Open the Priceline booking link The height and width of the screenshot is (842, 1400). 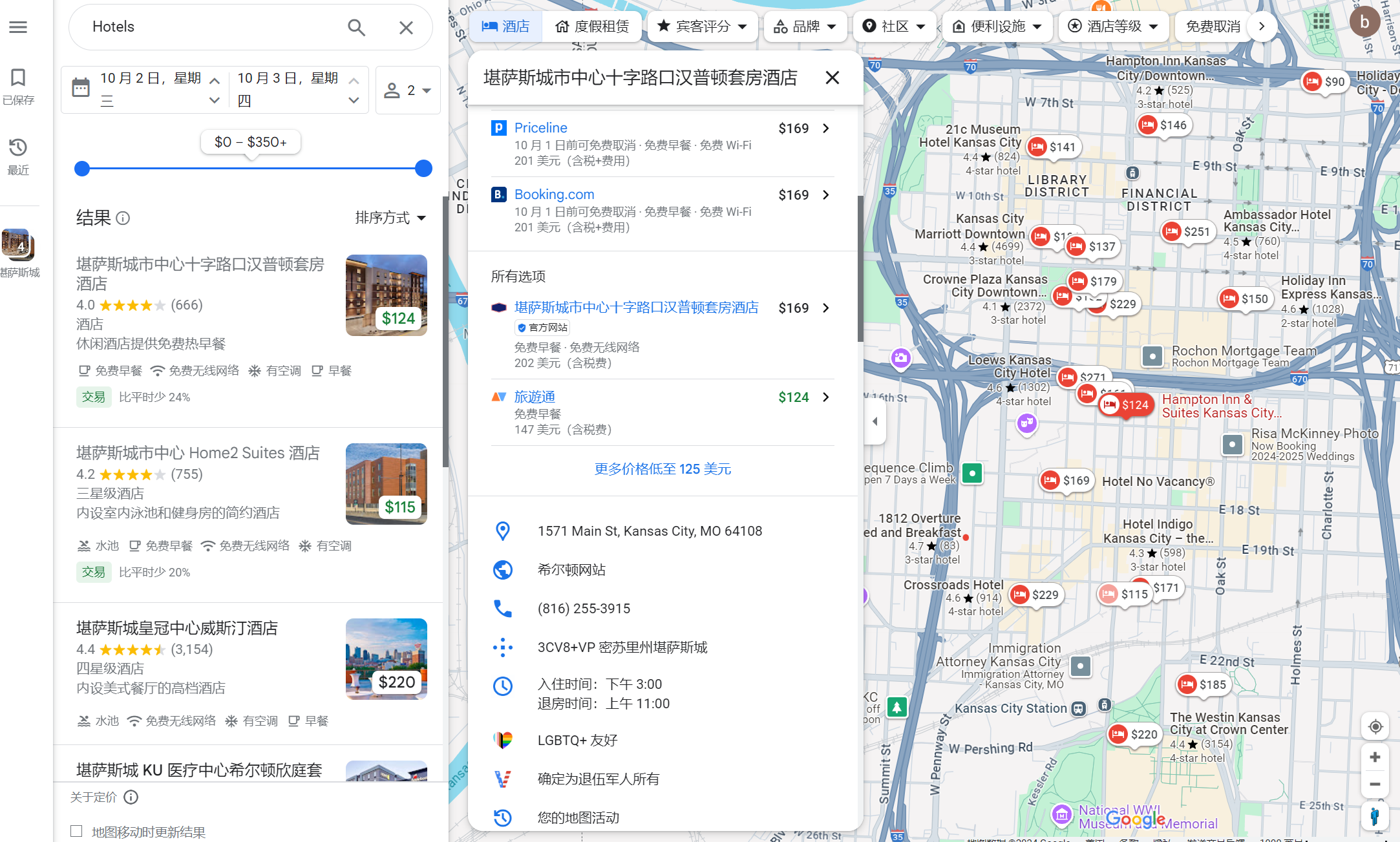click(x=540, y=128)
